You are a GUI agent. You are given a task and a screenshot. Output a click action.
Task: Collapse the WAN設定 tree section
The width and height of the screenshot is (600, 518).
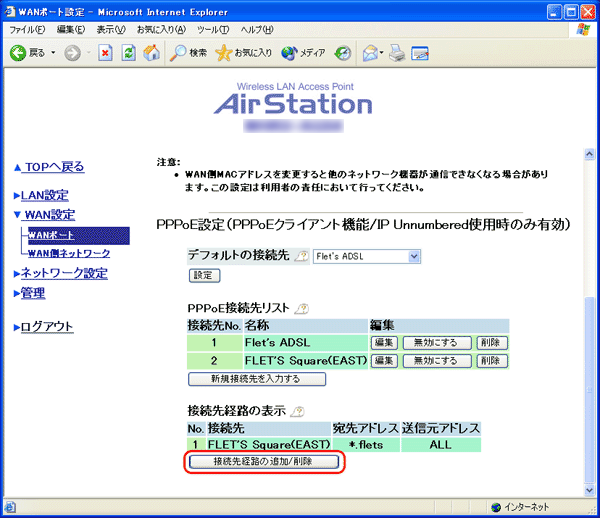tap(17, 215)
